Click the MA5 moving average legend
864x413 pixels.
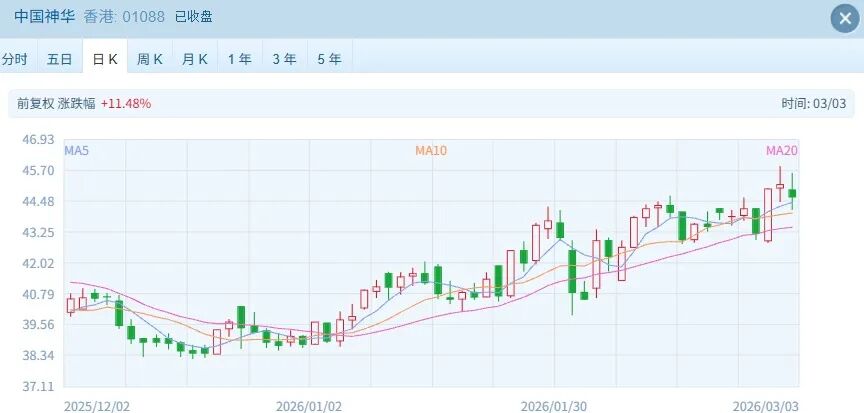pyautogui.click(x=77, y=150)
